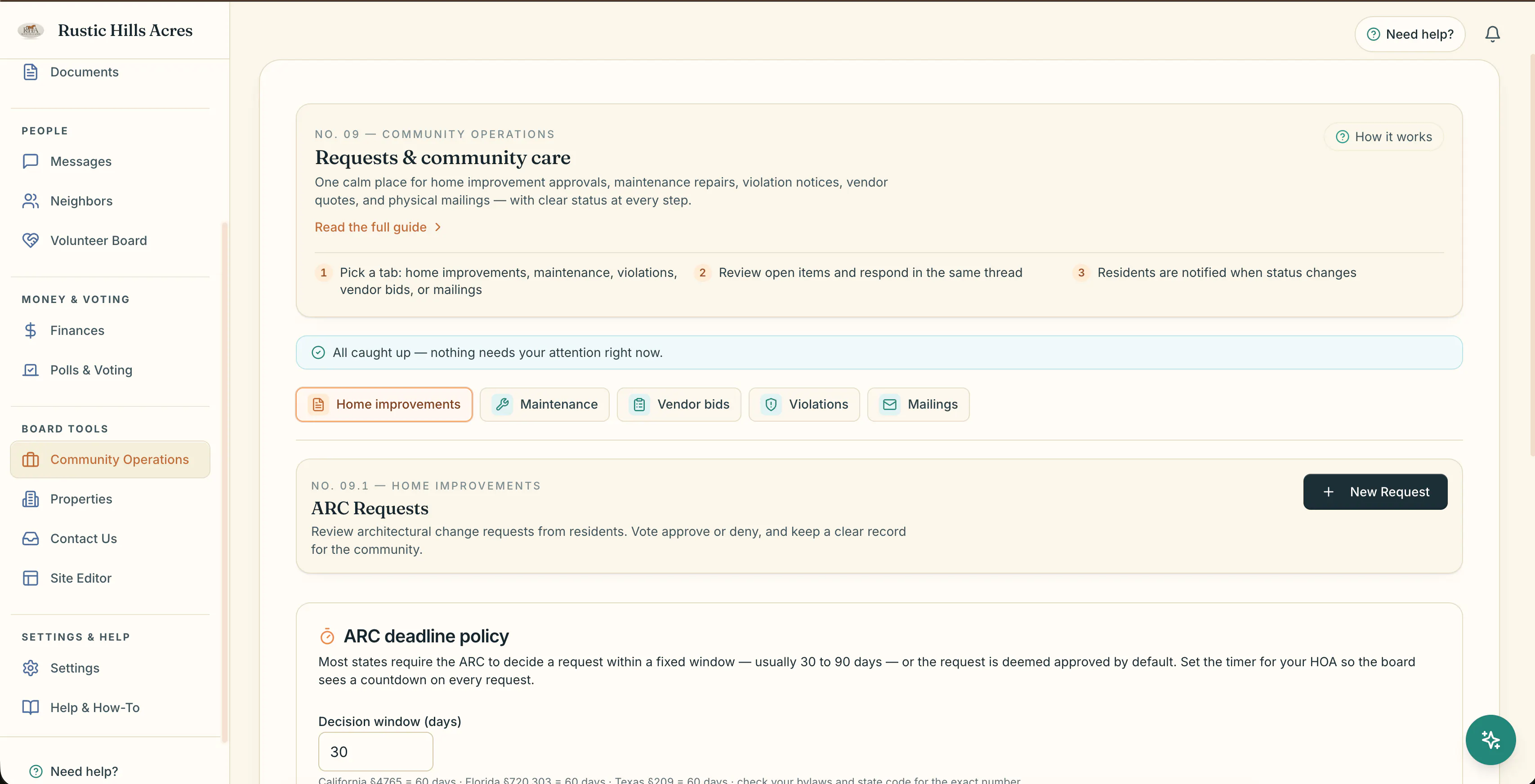Click the document icon on Home improvements tab
The width and height of the screenshot is (1535, 784).
(x=318, y=405)
